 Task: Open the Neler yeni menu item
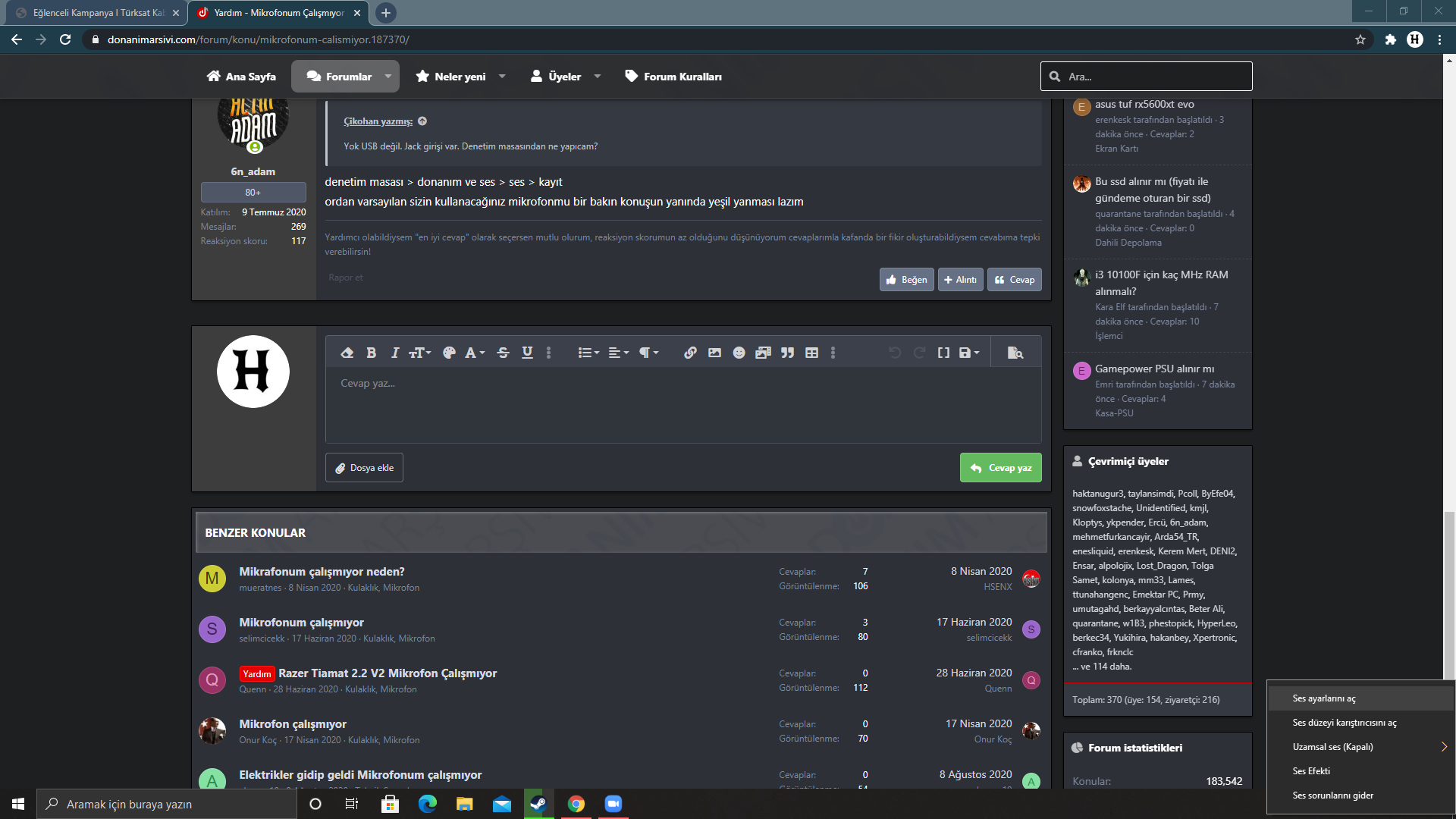tap(460, 77)
